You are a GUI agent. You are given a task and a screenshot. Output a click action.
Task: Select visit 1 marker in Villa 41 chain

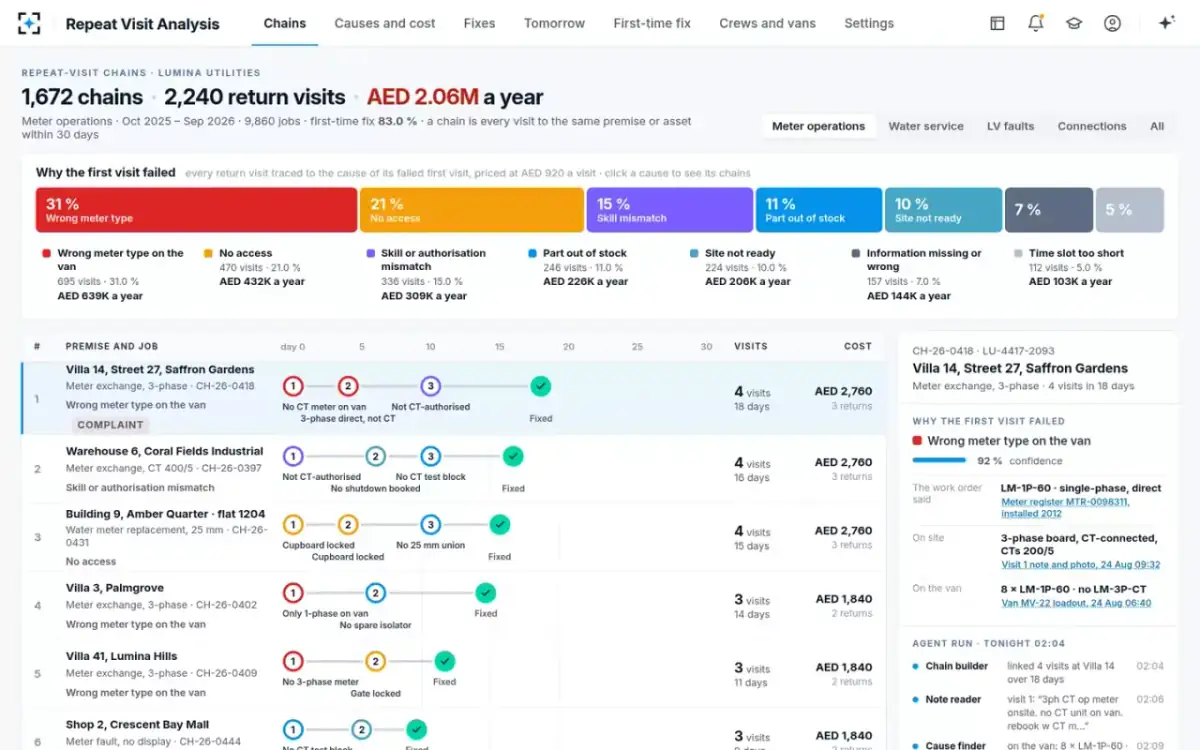tap(293, 661)
